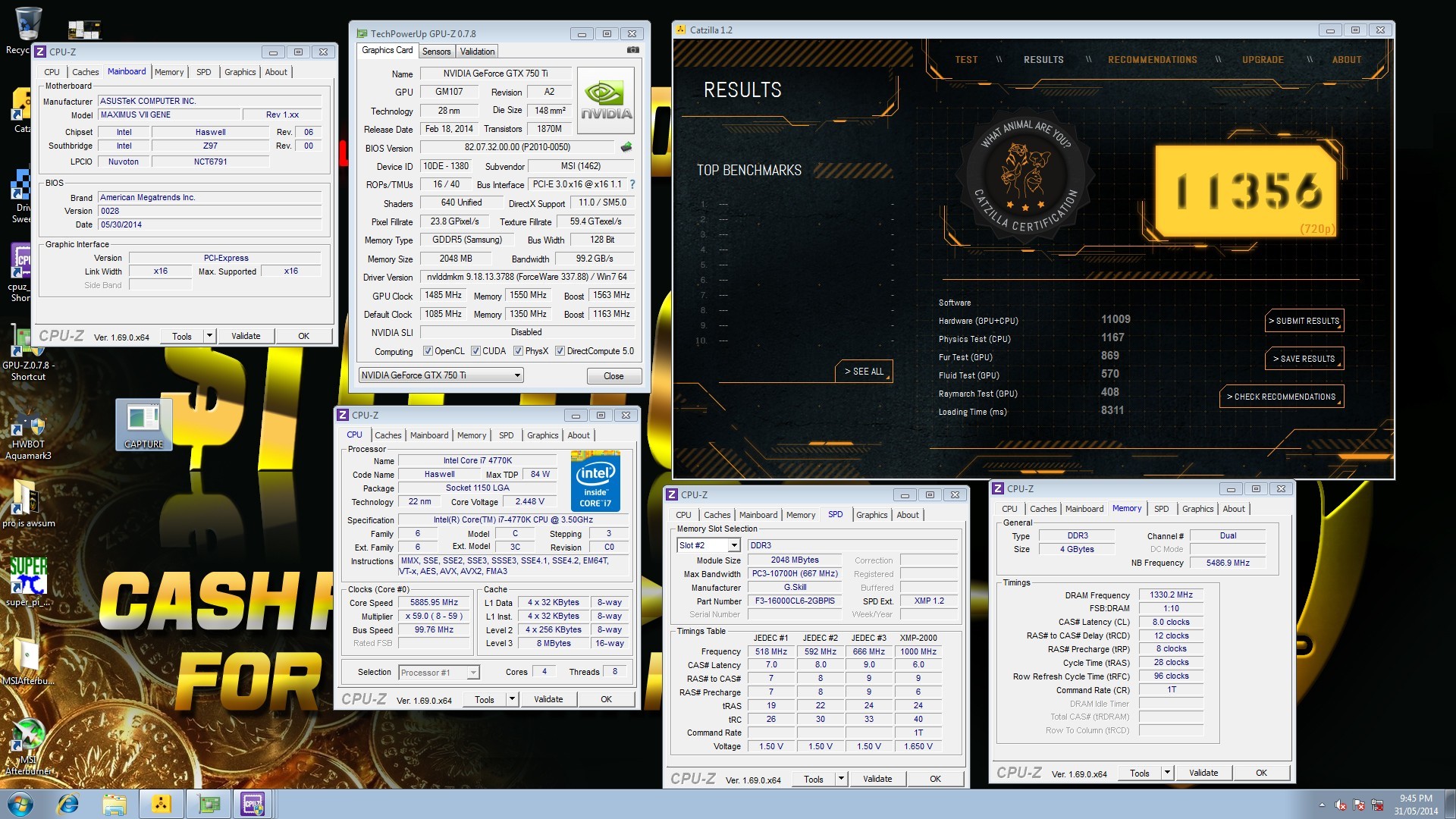Image resolution: width=1456 pixels, height=819 pixels.
Task: Open TEST tab in Catzilla
Action: (966, 60)
